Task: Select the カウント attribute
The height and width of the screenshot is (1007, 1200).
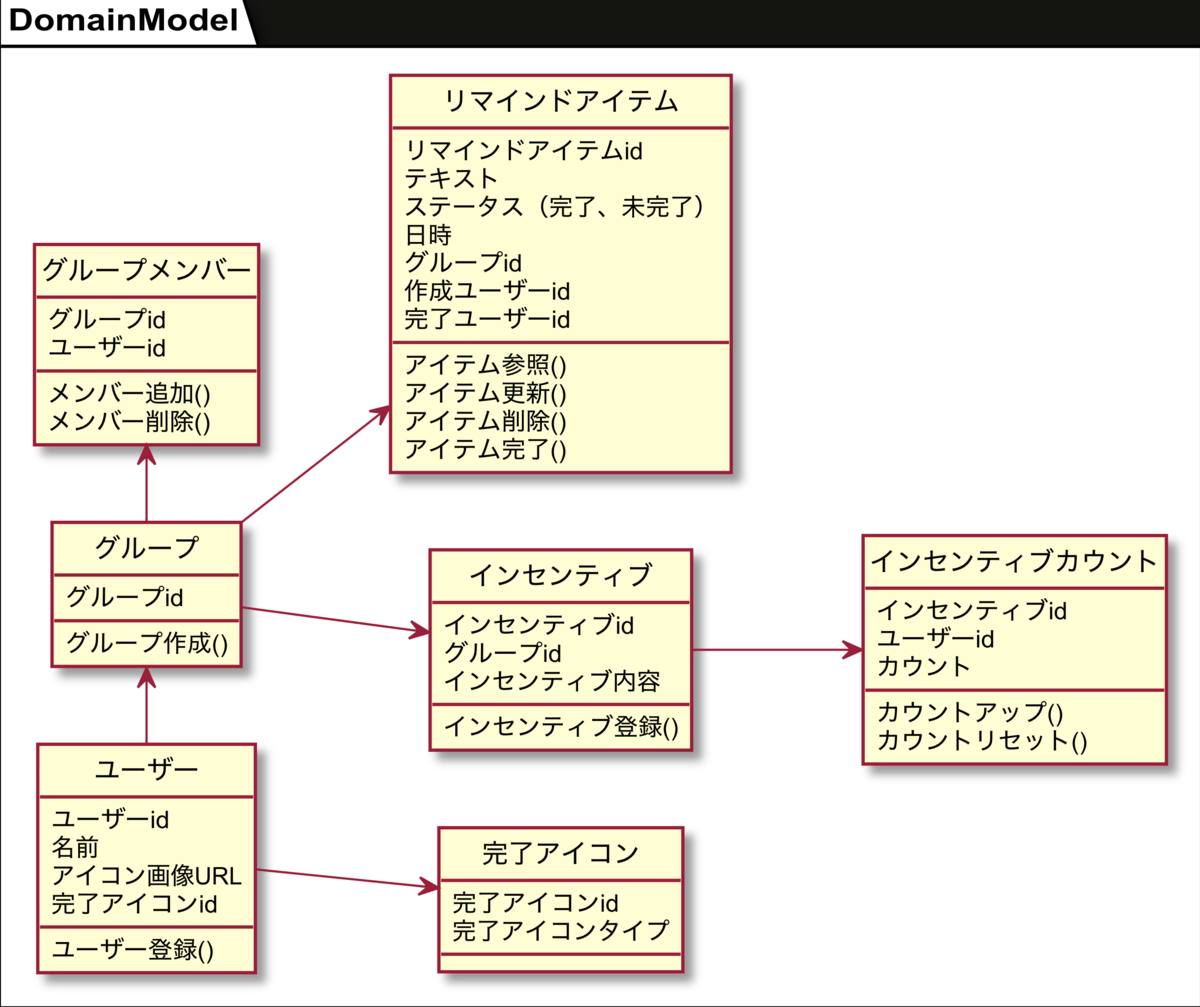Action: tap(924, 665)
